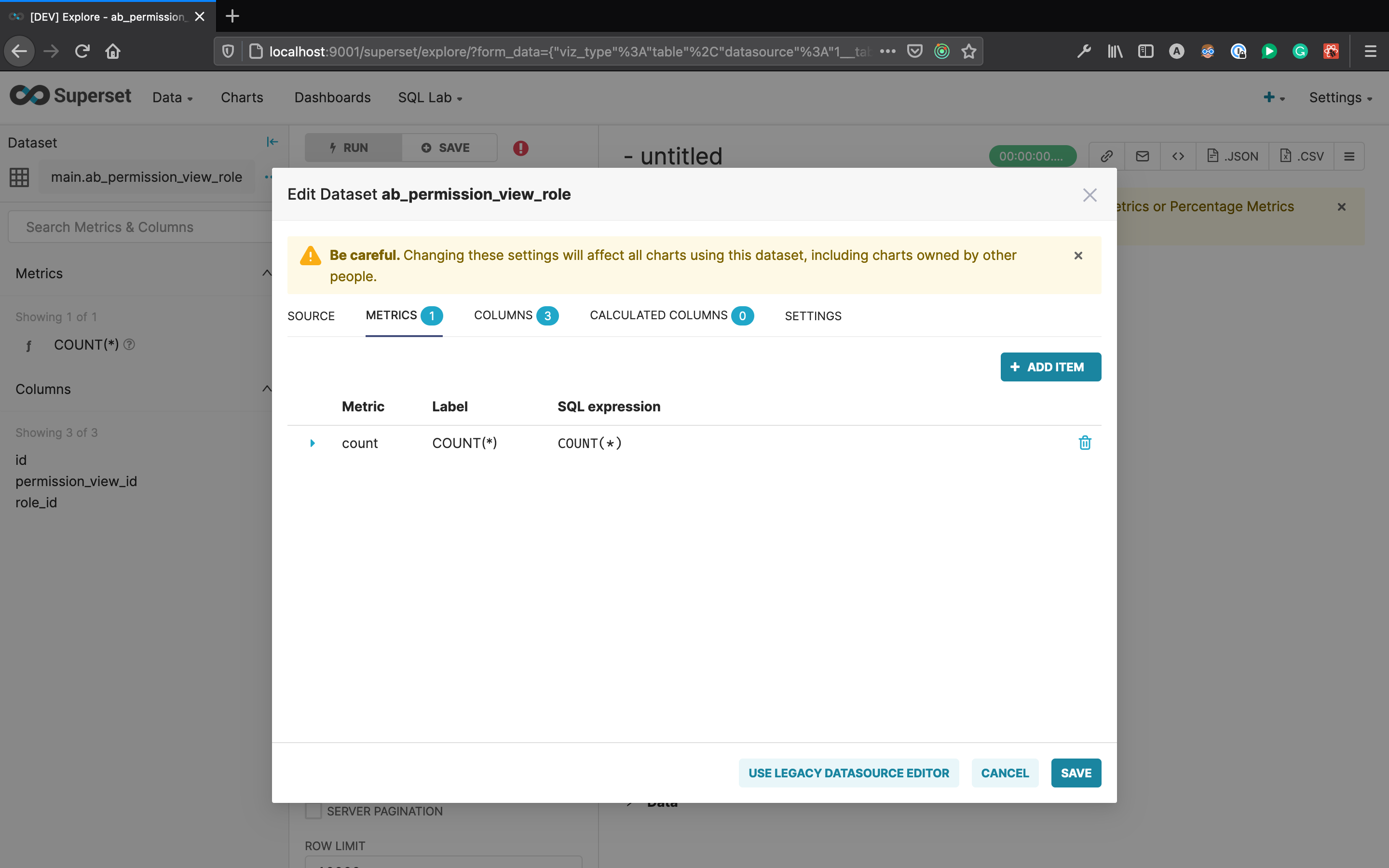Dismiss the Be careful warning banner
Image resolution: width=1389 pixels, height=868 pixels.
(x=1078, y=256)
